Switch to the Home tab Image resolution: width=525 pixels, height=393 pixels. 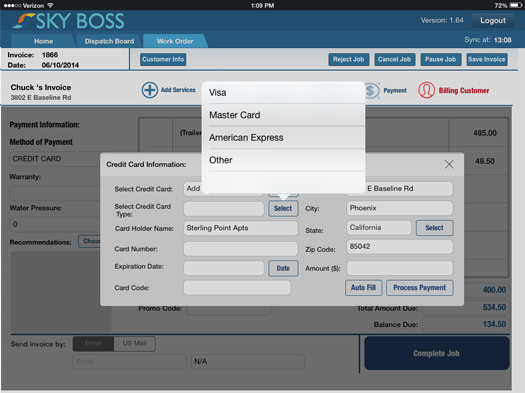tap(44, 41)
